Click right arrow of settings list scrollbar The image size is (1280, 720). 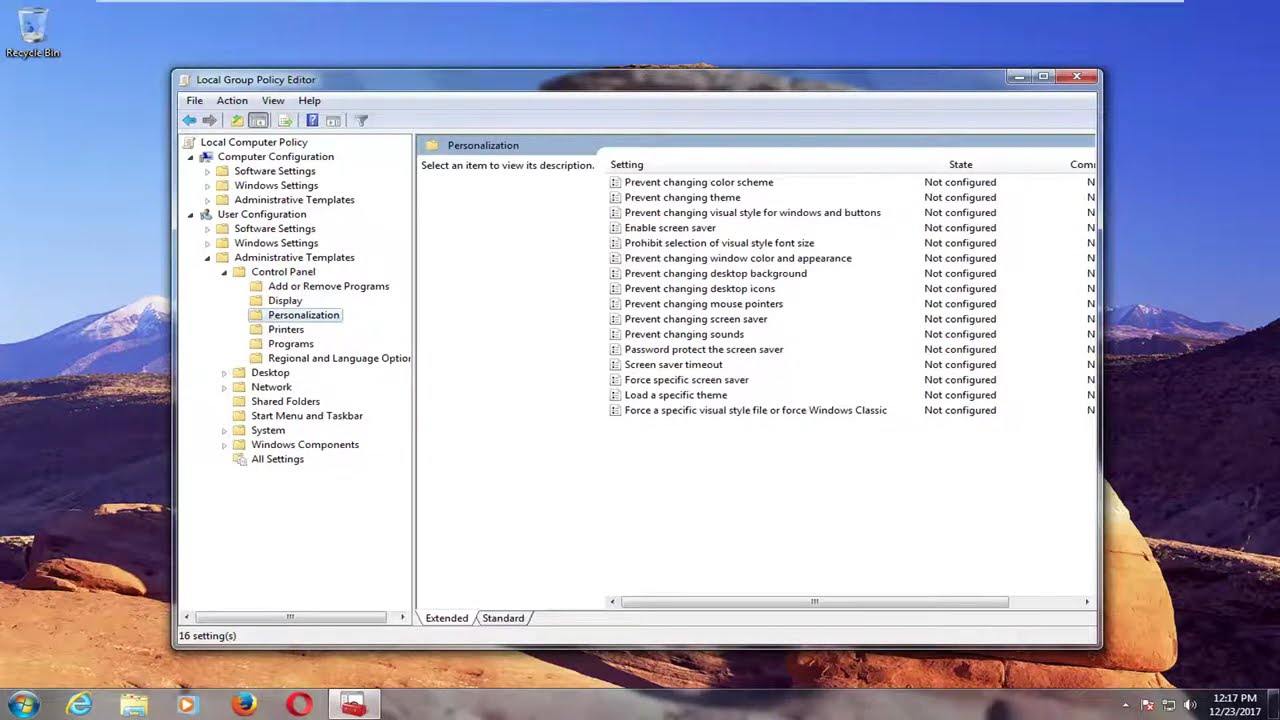pyautogui.click(x=1087, y=602)
